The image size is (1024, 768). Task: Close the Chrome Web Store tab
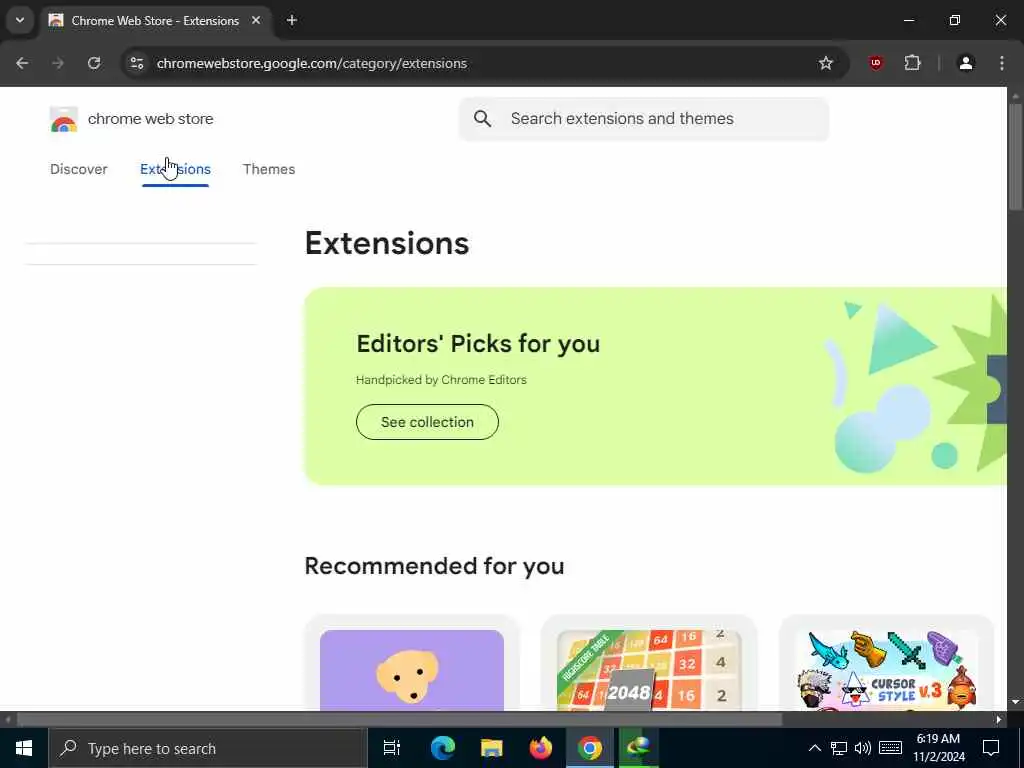tap(256, 20)
